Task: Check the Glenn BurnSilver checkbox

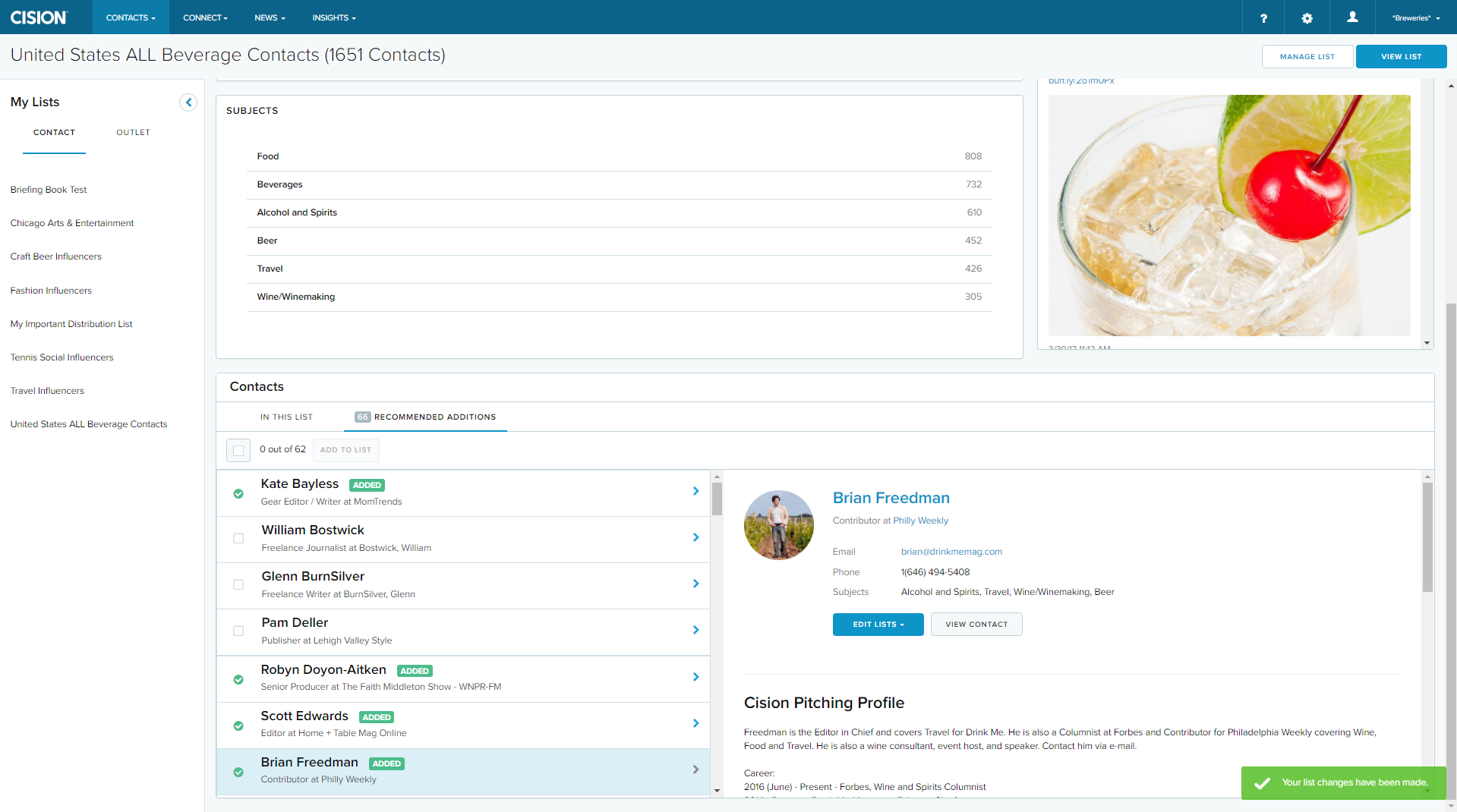Action: click(x=238, y=584)
